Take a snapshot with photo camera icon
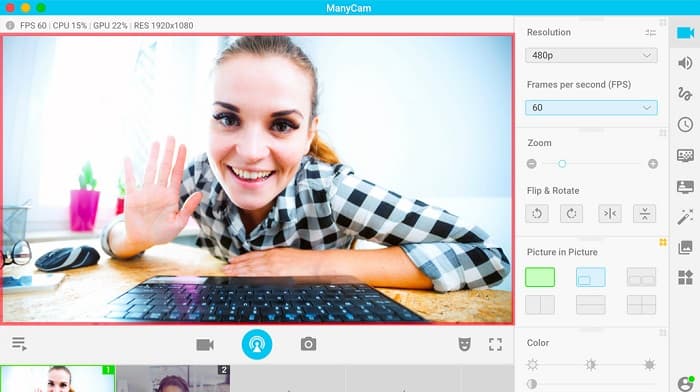This screenshot has height=392, width=700. [x=308, y=344]
